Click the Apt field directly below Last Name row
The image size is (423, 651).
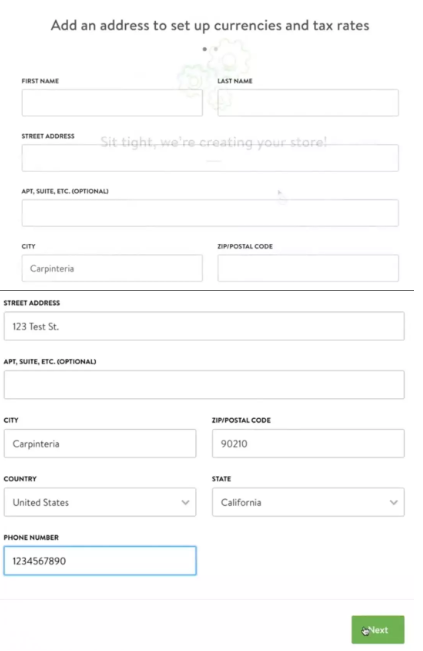[x=210, y=213]
